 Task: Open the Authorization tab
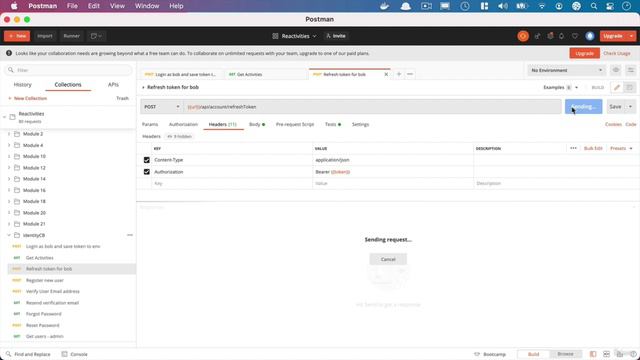tap(183, 124)
